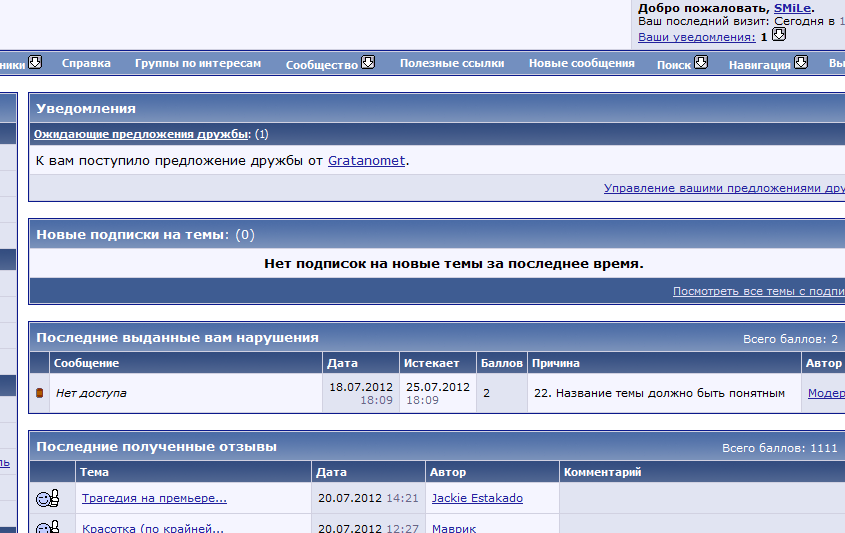Select the thumbs-up smiley beside Трагедия на премьере
The height and width of the screenshot is (533, 845).
[x=47, y=499]
